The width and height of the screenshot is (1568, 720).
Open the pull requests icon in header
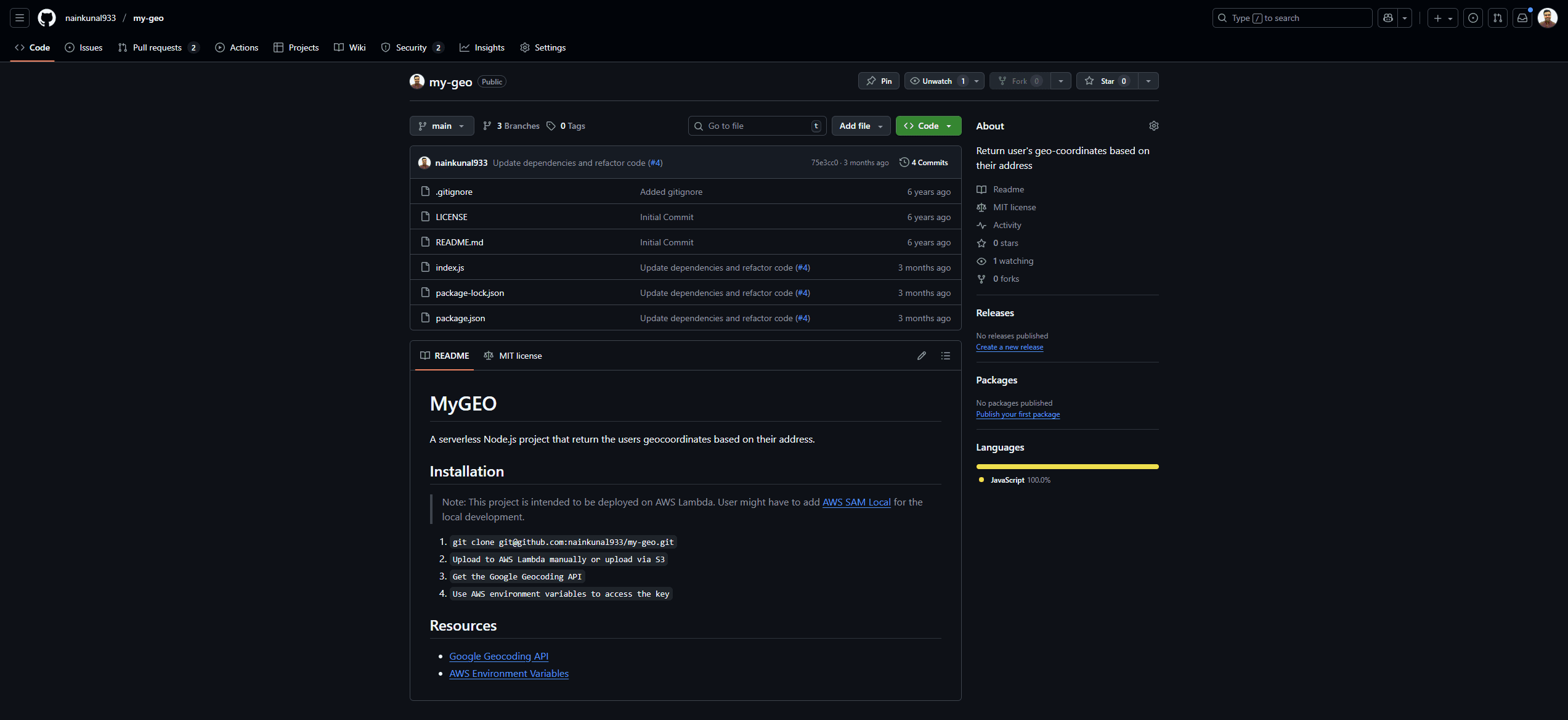coord(1497,18)
